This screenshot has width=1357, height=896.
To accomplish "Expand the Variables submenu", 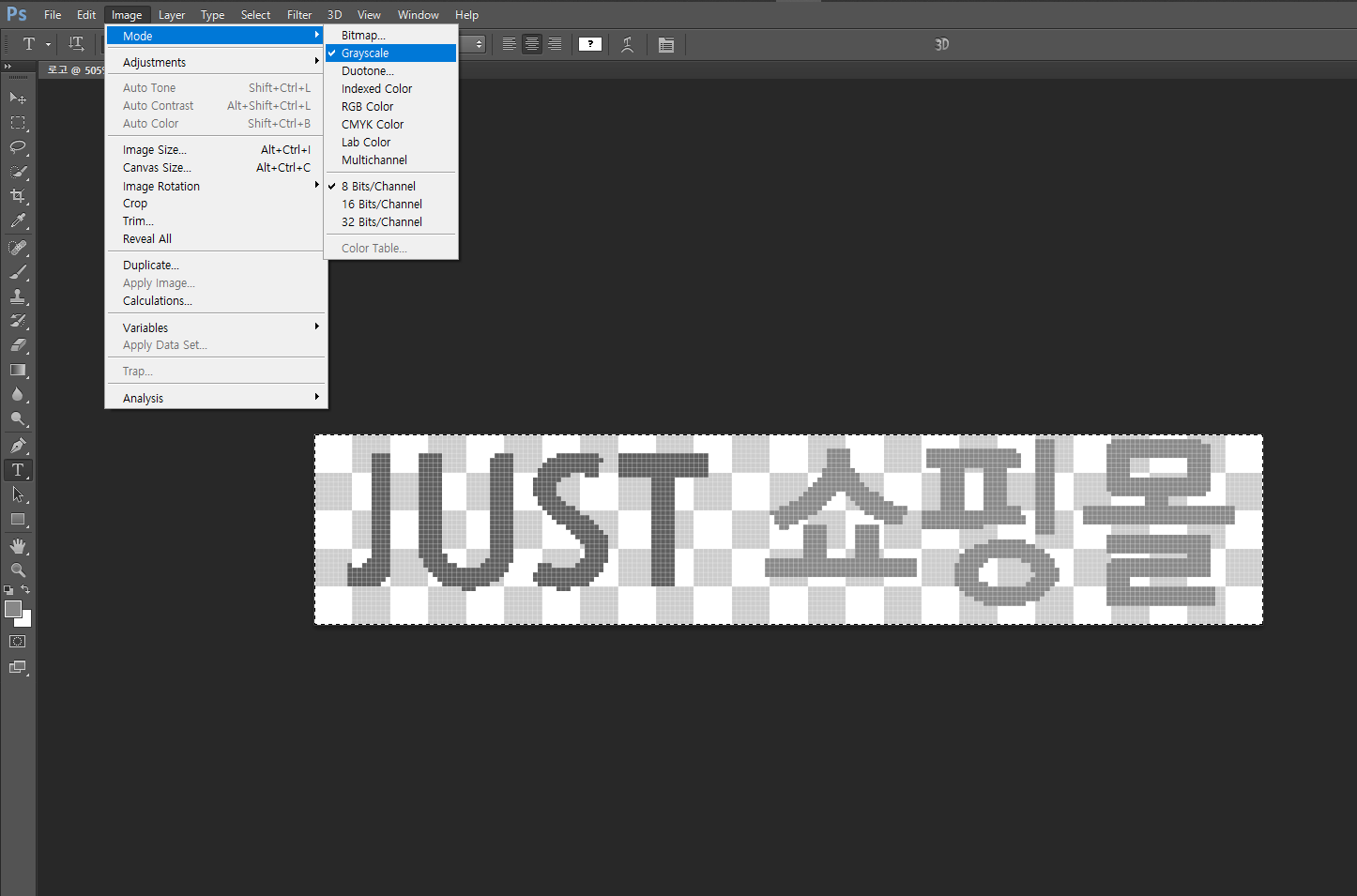I will [x=216, y=328].
